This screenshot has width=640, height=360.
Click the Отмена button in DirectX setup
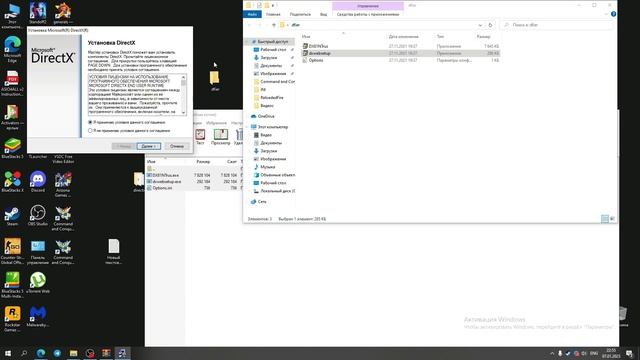[x=177, y=146]
